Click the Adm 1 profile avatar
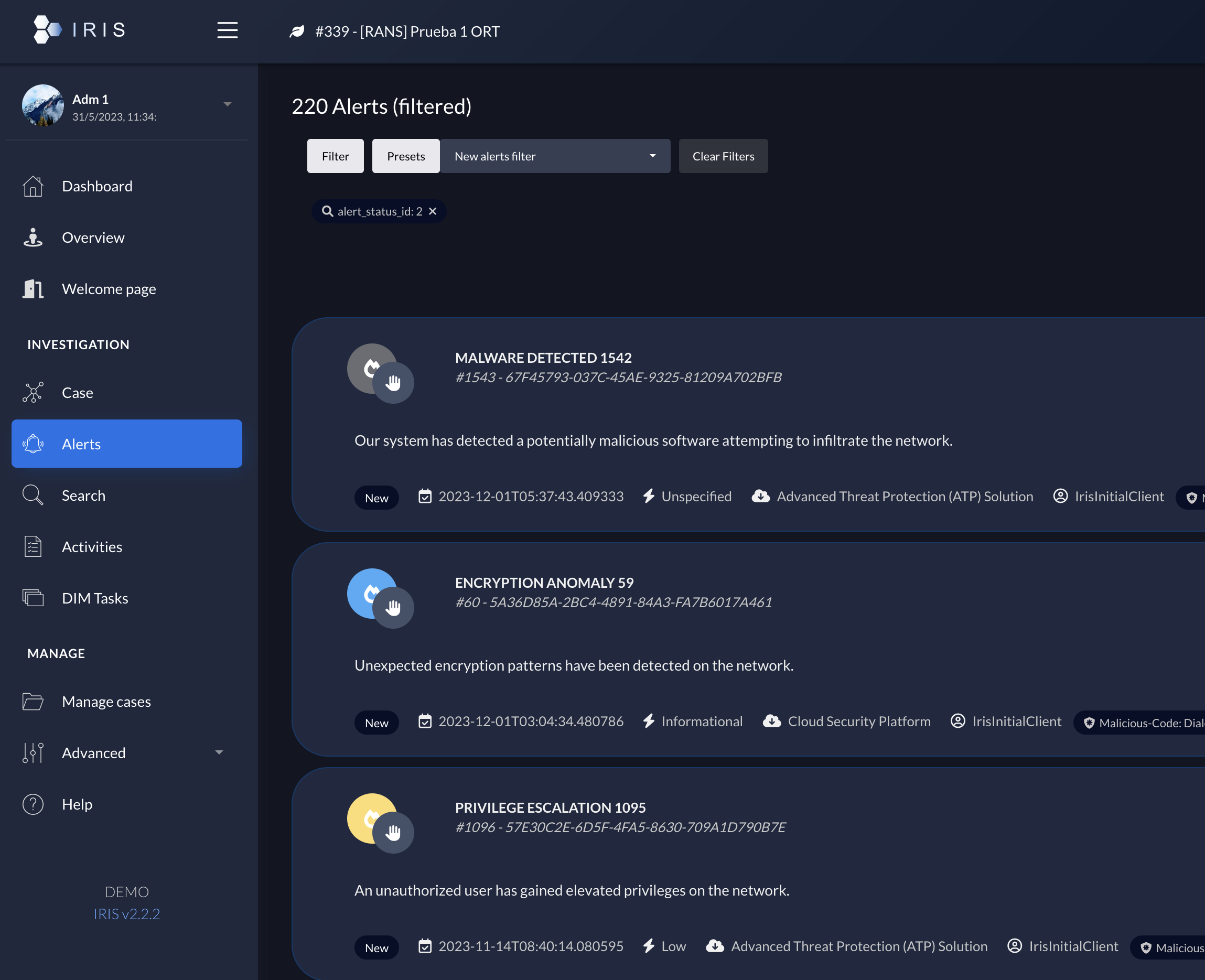Screen dimensions: 1205x980 tap(43, 105)
